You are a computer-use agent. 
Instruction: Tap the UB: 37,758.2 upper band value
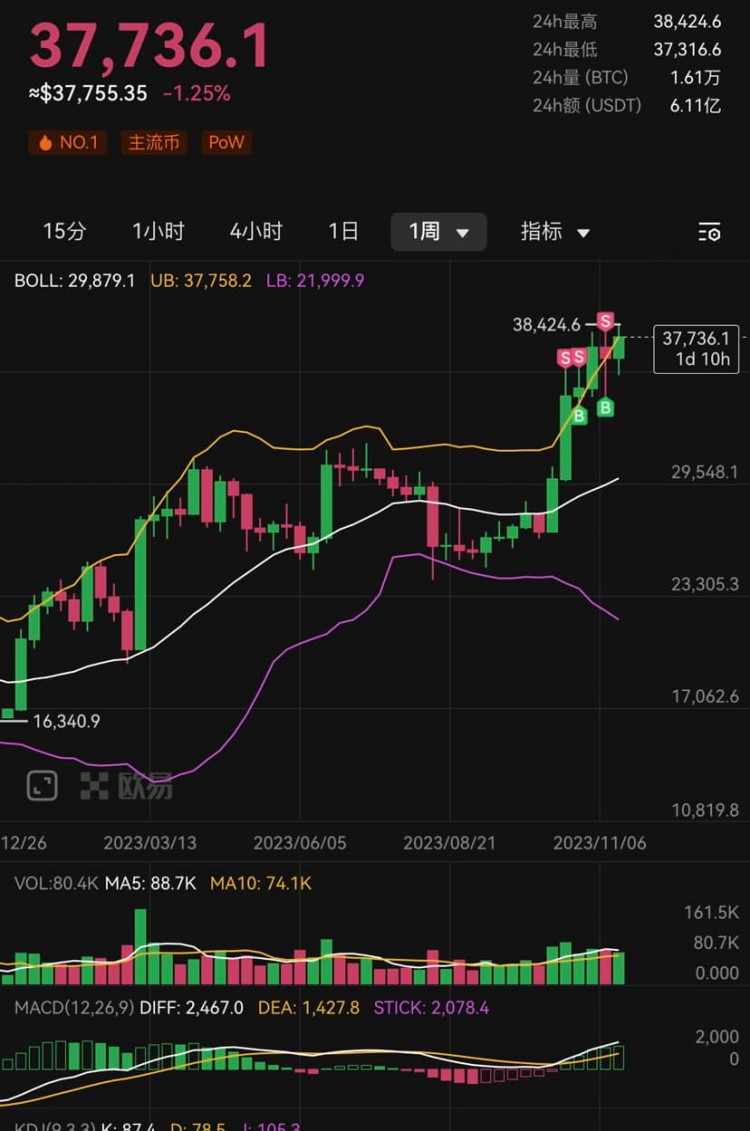pyautogui.click(x=200, y=281)
